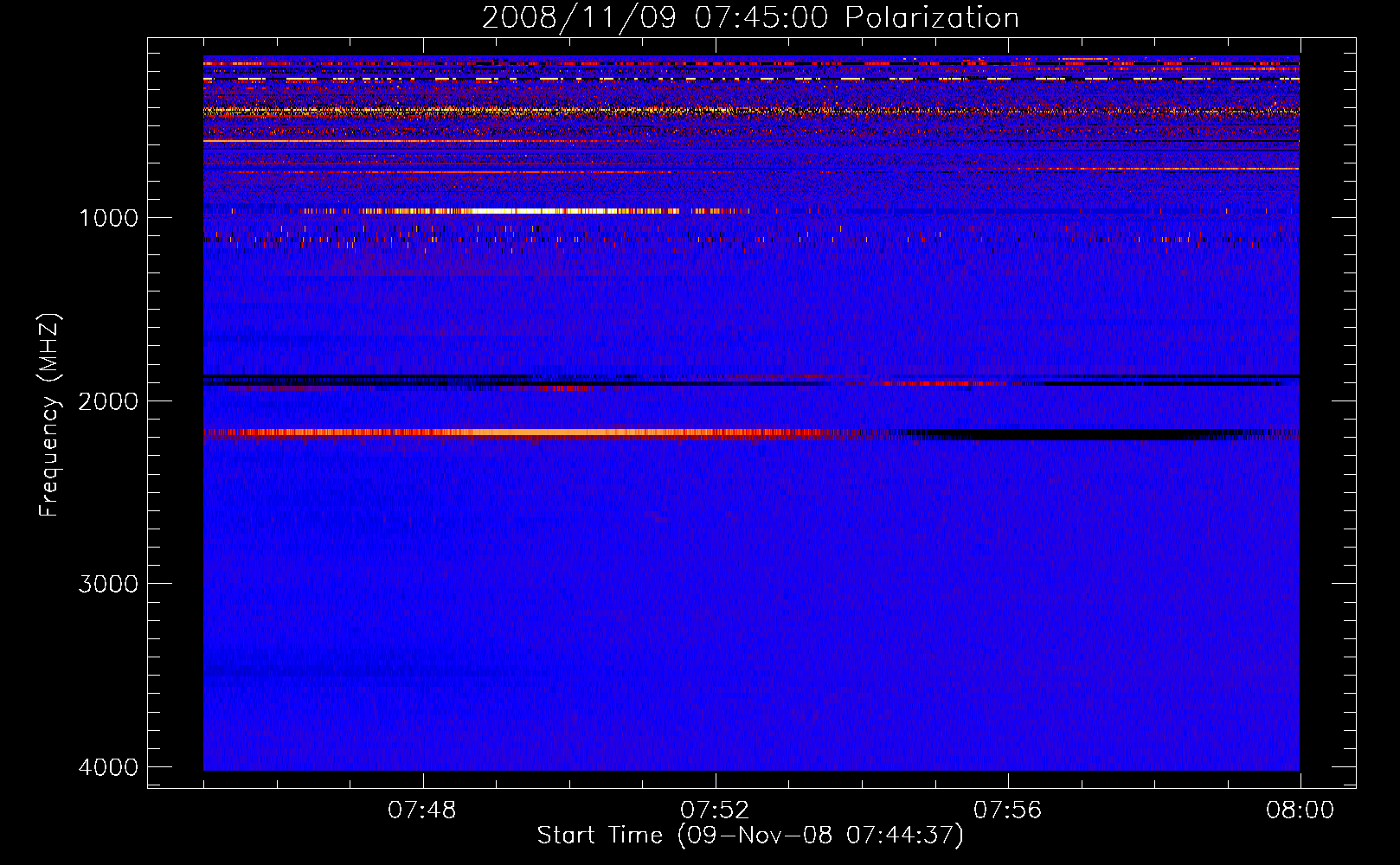
Task: Click the 3000 frequency tick label
Action: point(108,584)
